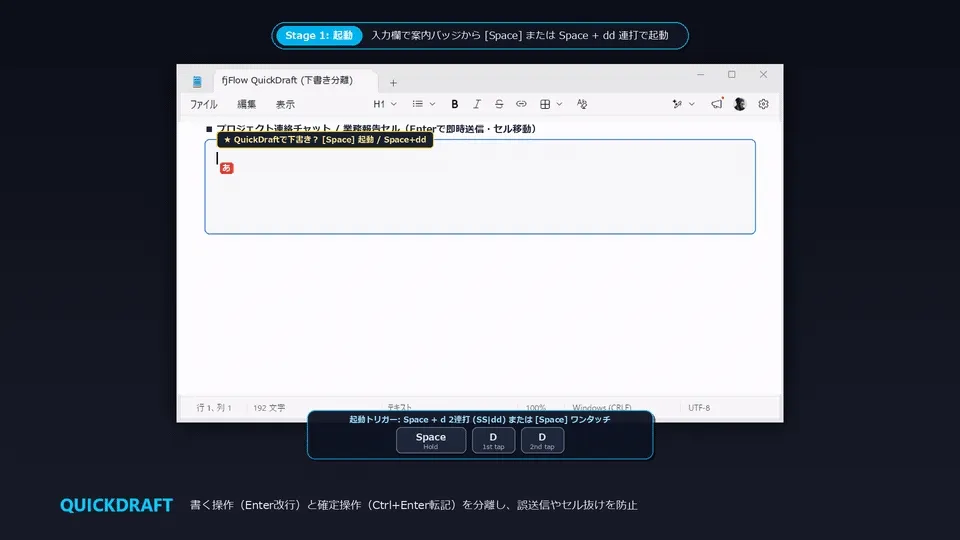Toggle italic formatting

click(476, 104)
